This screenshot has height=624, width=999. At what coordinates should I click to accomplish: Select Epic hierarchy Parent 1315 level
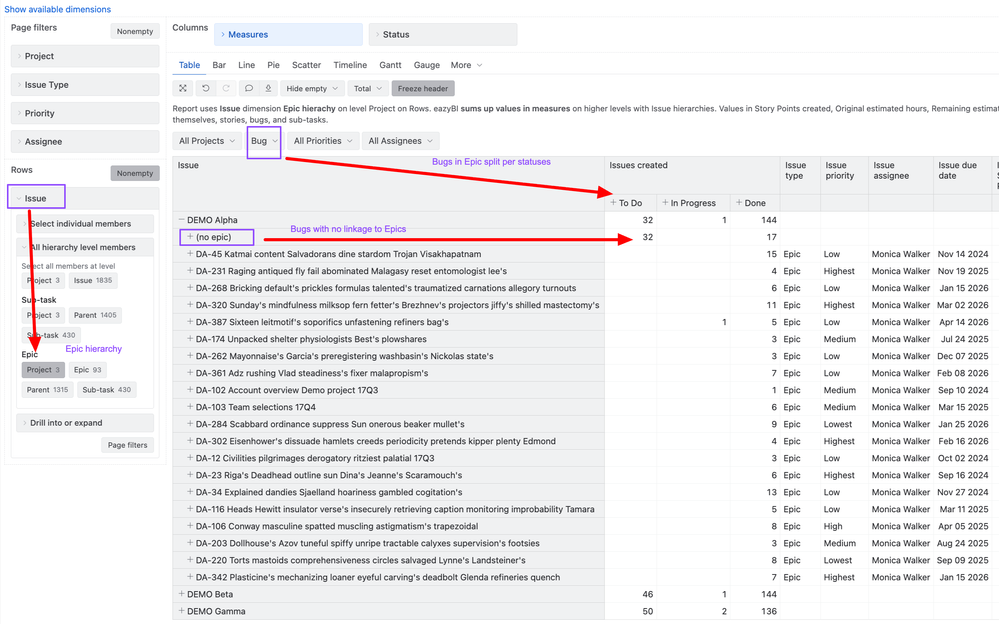pos(47,389)
